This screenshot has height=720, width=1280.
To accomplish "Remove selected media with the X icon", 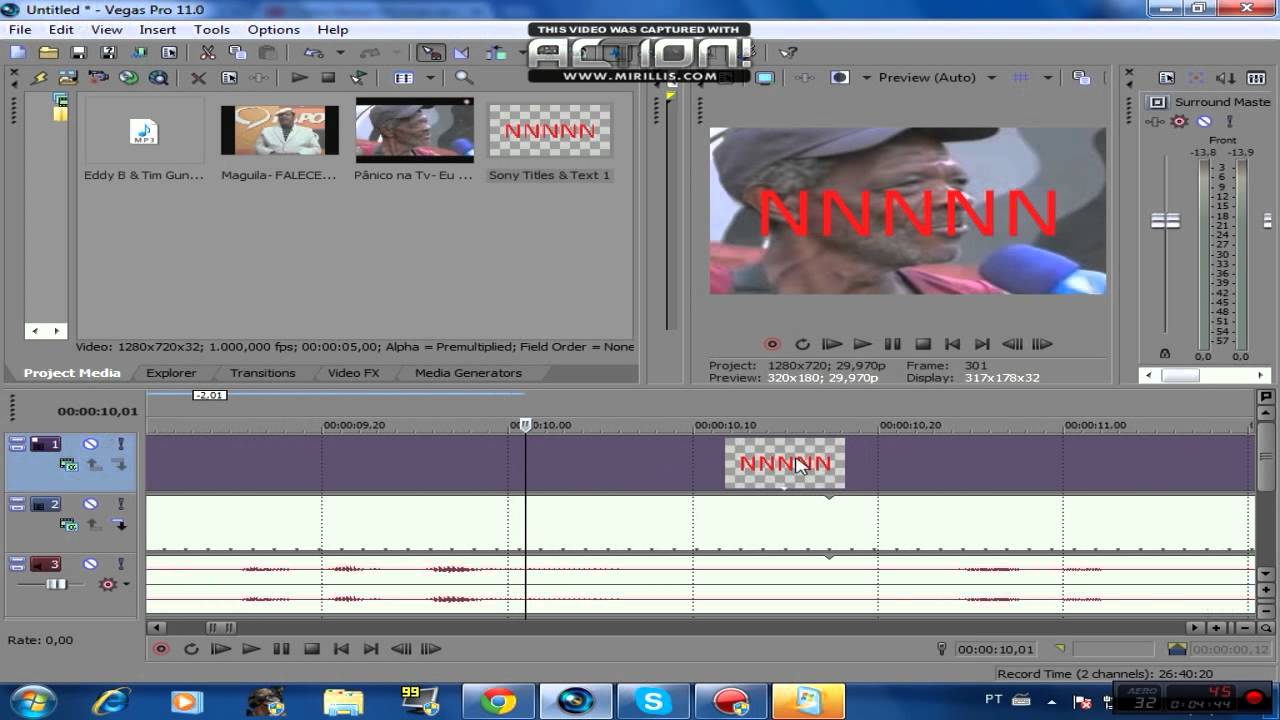I will coord(198,78).
